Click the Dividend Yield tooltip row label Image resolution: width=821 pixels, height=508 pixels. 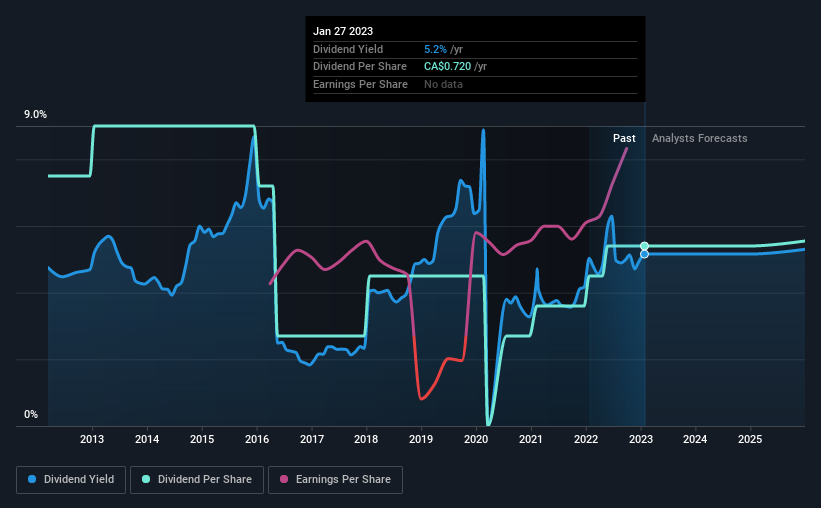tap(348, 49)
